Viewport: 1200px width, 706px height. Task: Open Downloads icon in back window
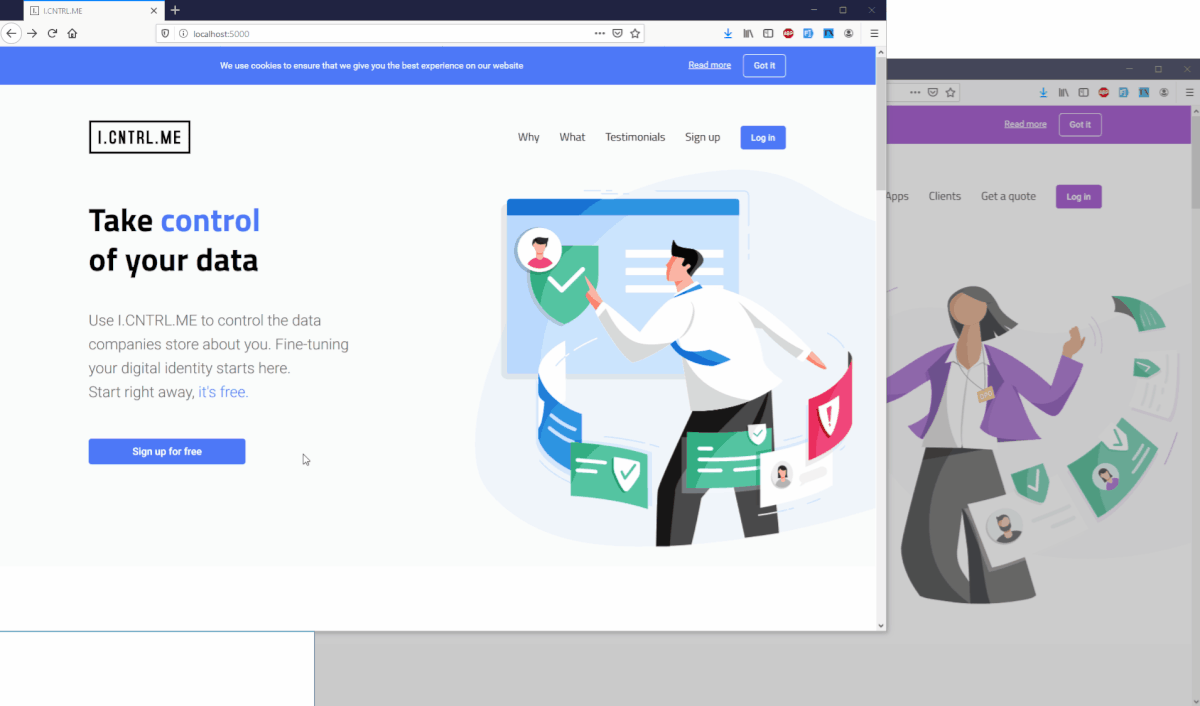pos(1044,92)
